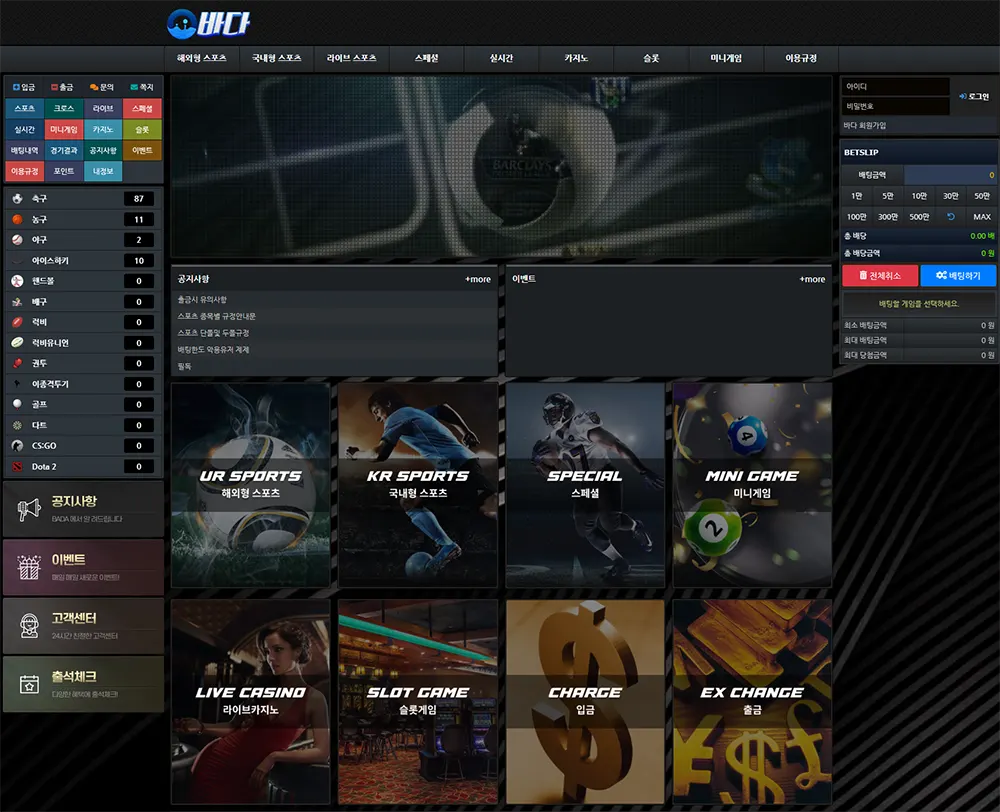Viewport: 1000px width, 812px height.
Task: Click the betslip reset arrow icon
Action: pyautogui.click(x=950, y=217)
